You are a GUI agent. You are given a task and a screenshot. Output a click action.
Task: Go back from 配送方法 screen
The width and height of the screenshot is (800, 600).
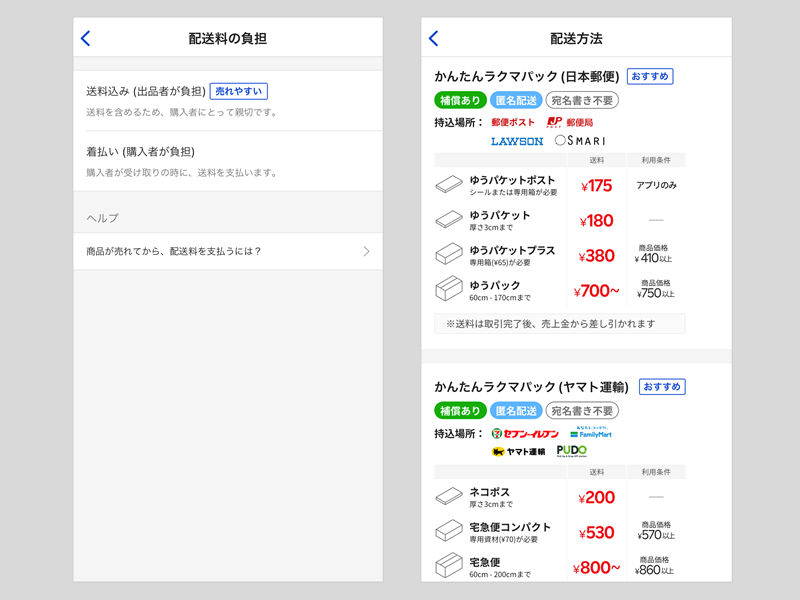(434, 38)
